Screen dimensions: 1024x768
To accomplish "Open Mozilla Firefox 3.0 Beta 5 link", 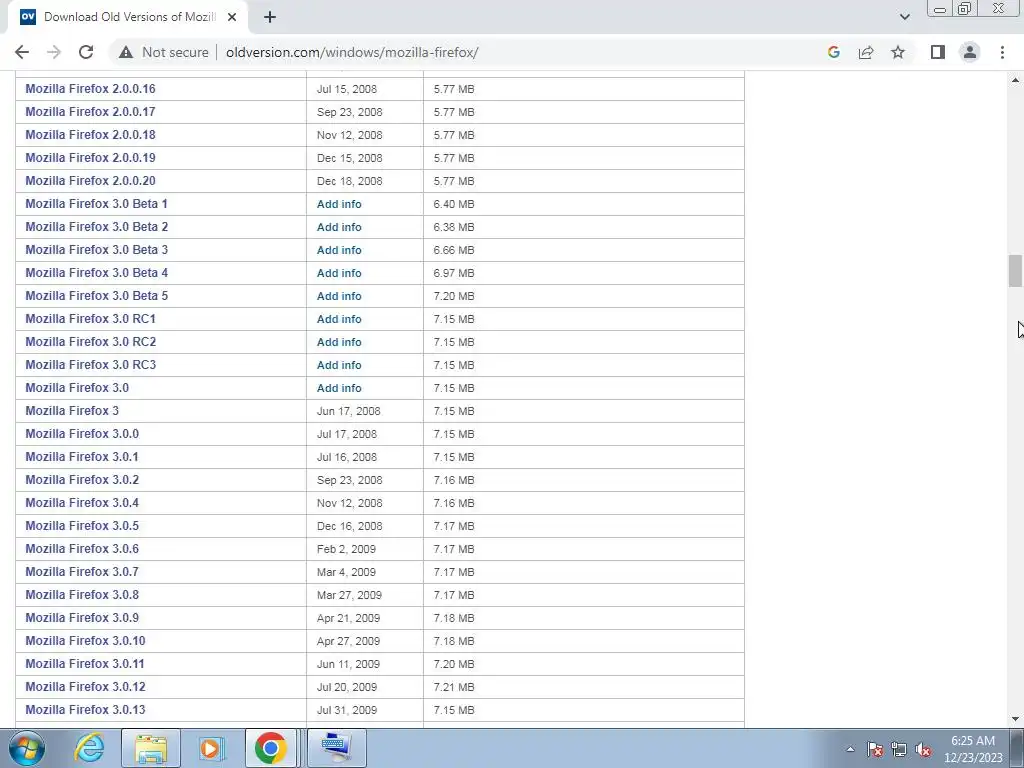I will 97,296.
